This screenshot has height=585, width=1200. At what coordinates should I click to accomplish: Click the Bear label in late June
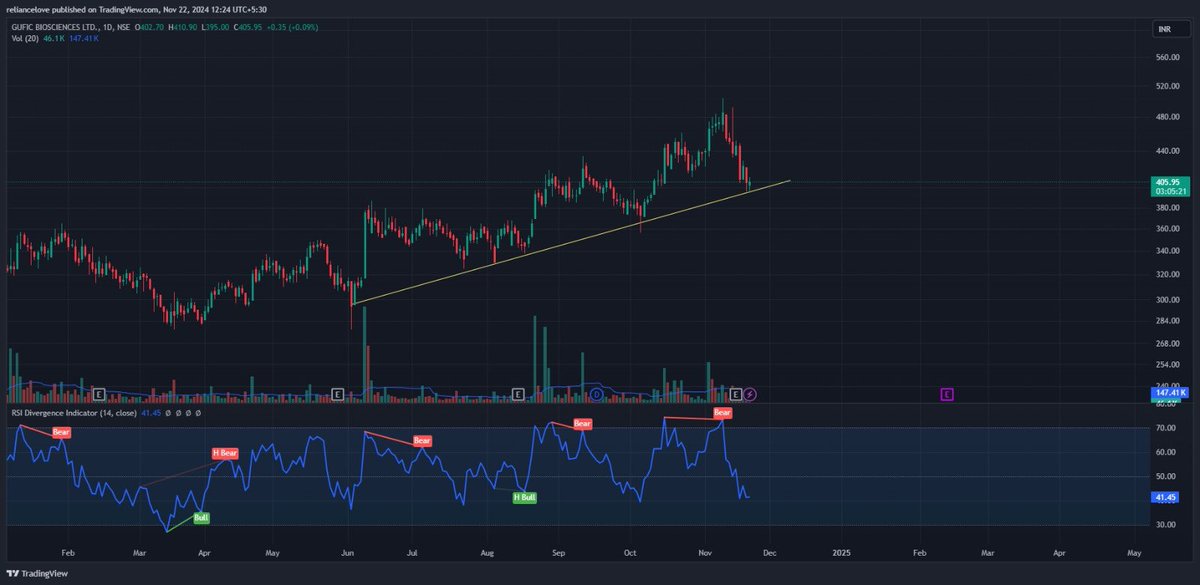pos(422,441)
